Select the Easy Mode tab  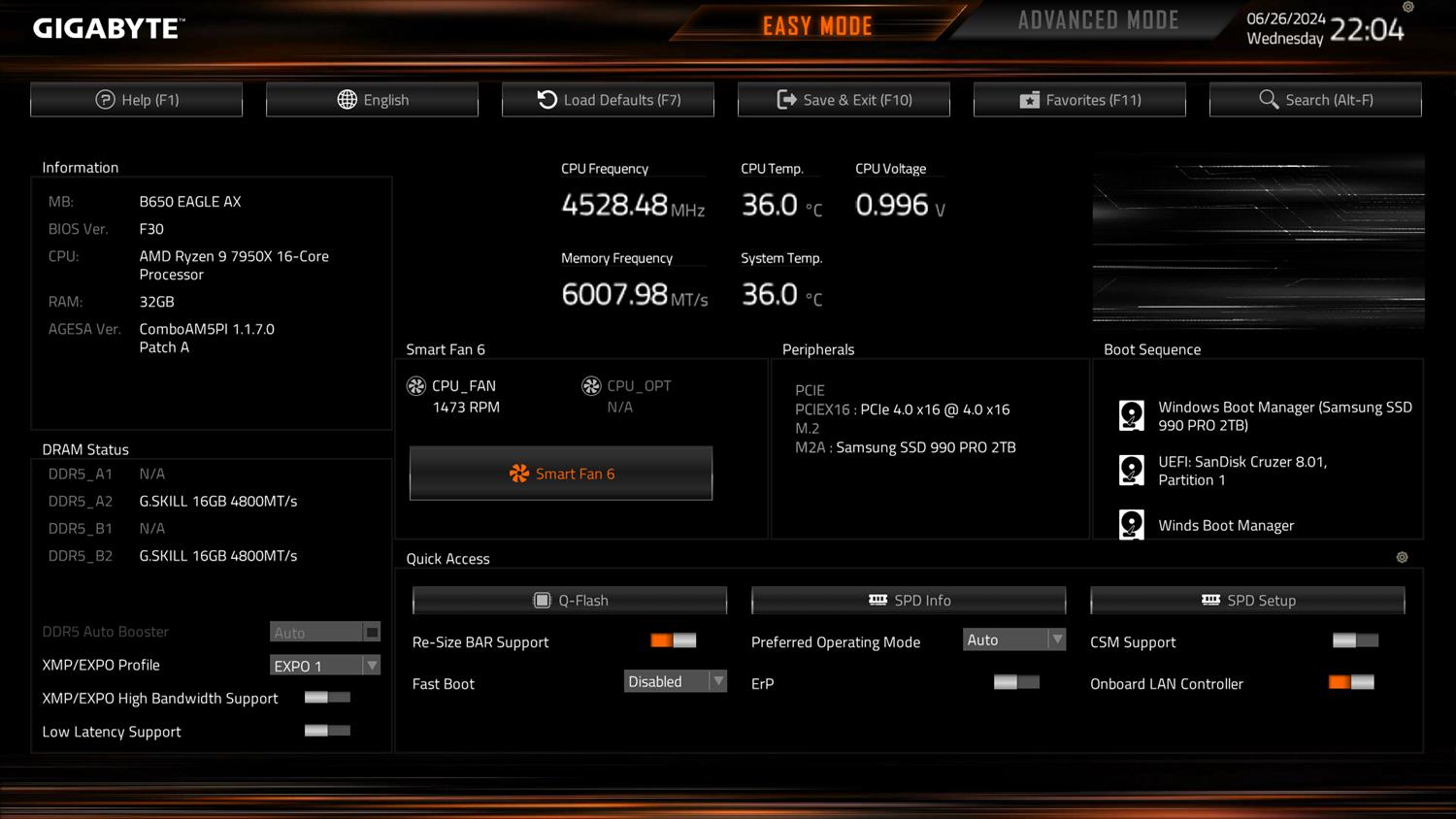pyautogui.click(x=817, y=26)
